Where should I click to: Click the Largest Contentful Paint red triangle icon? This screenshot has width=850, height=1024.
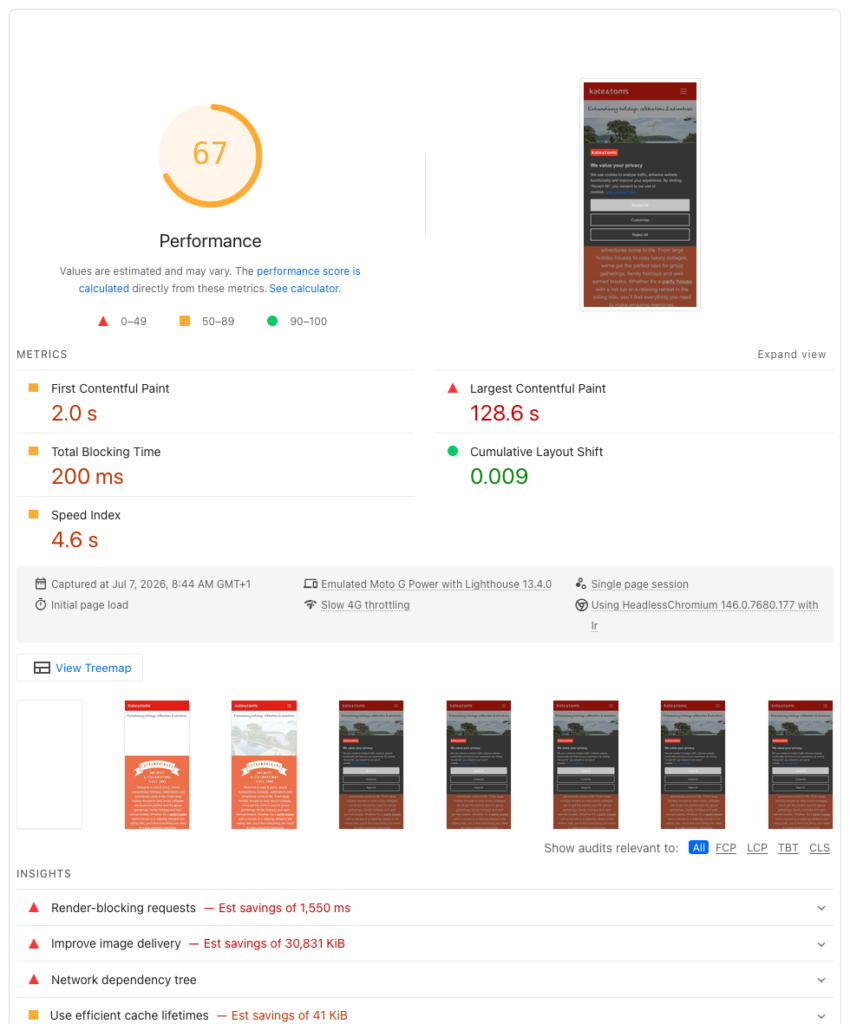452,387
